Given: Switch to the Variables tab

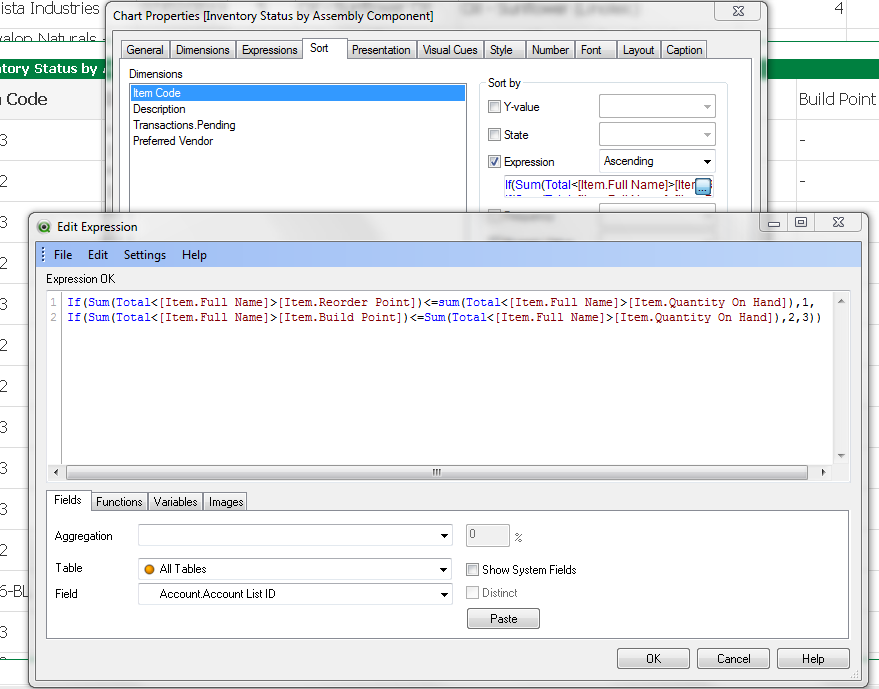Looking at the screenshot, I should coord(175,502).
